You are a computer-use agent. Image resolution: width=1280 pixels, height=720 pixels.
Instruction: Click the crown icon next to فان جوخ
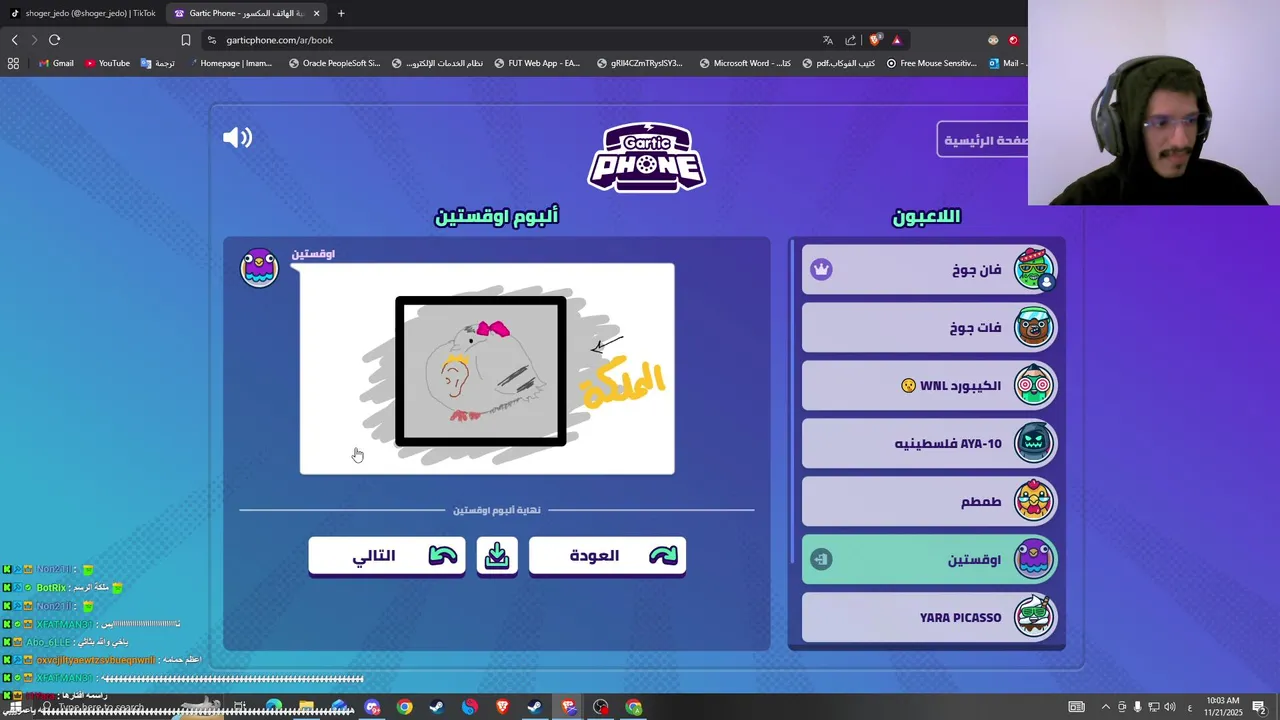pyautogui.click(x=821, y=270)
